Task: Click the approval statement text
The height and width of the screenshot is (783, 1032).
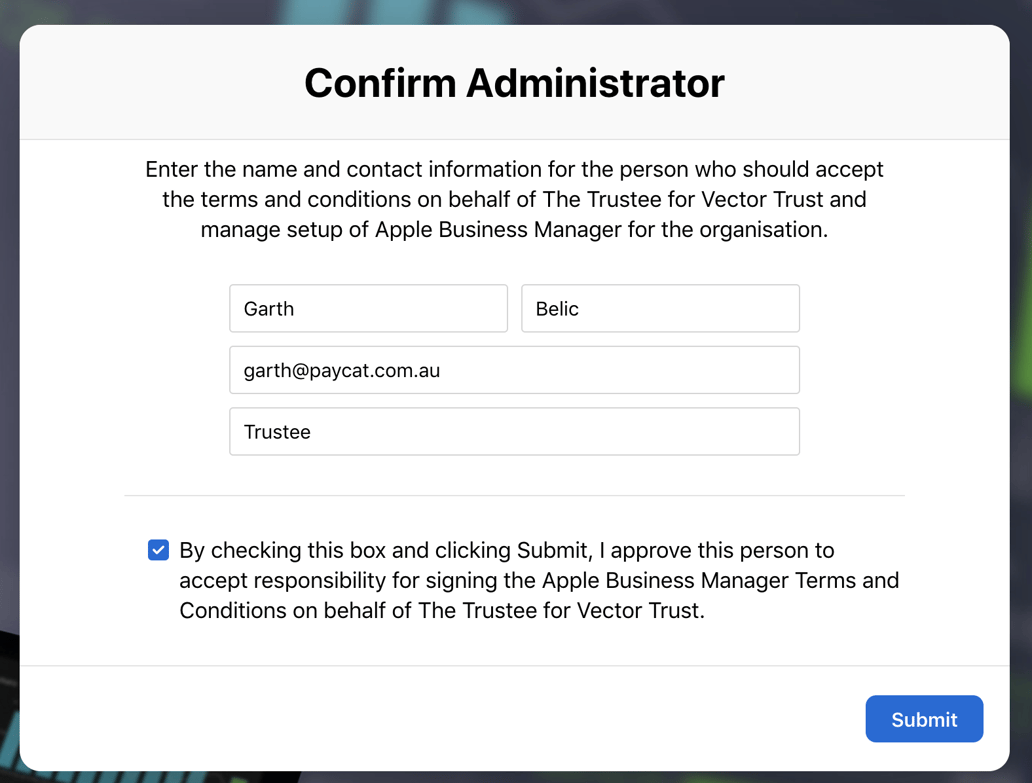Action: (538, 580)
